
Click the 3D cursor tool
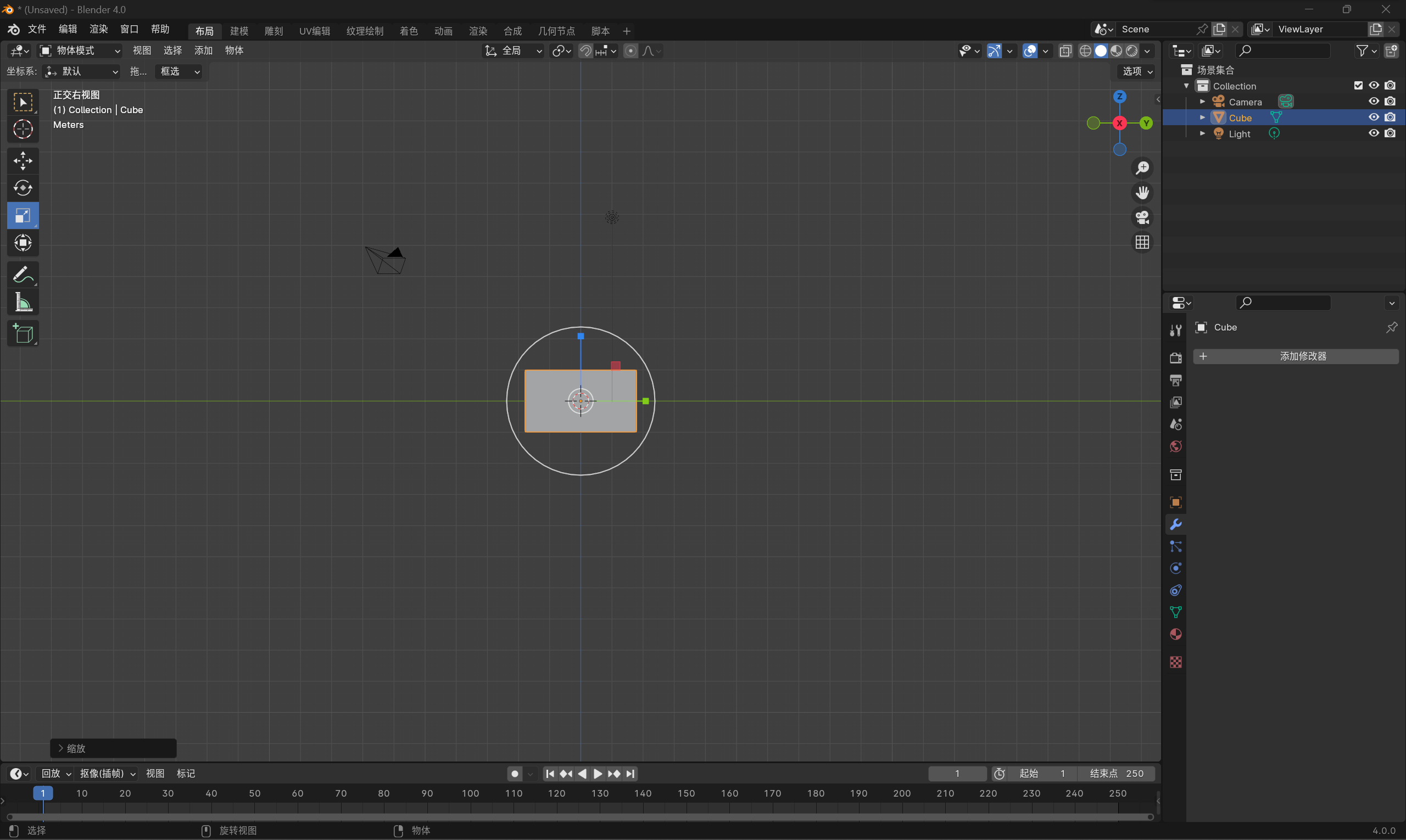pos(23,130)
